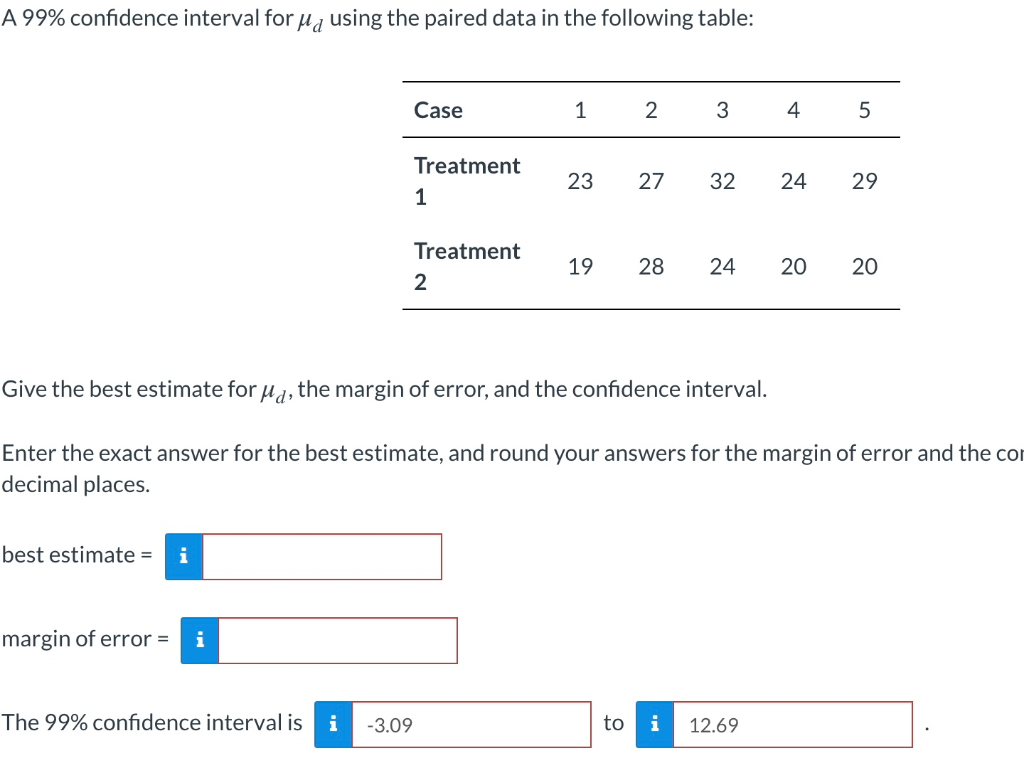Click the value 32 under Case 3
1024x758 pixels.
722,180
